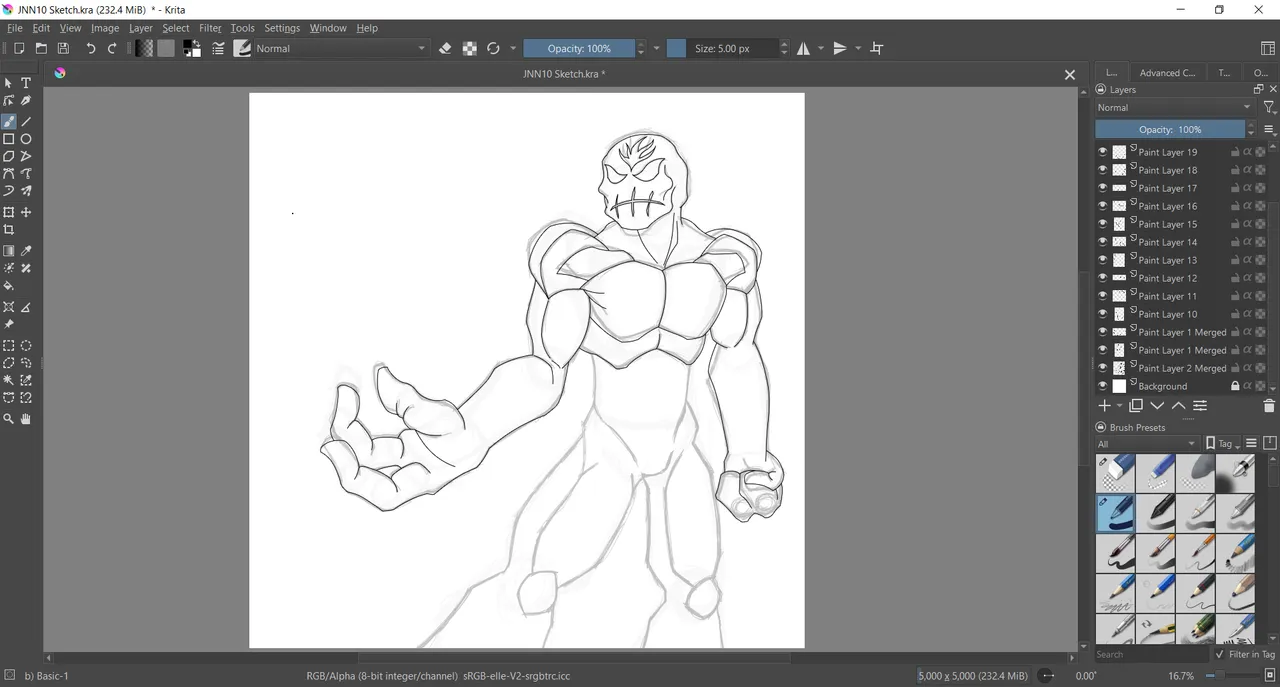Click the brush Opacity 100% slider
1280x687 pixels.
click(x=579, y=48)
